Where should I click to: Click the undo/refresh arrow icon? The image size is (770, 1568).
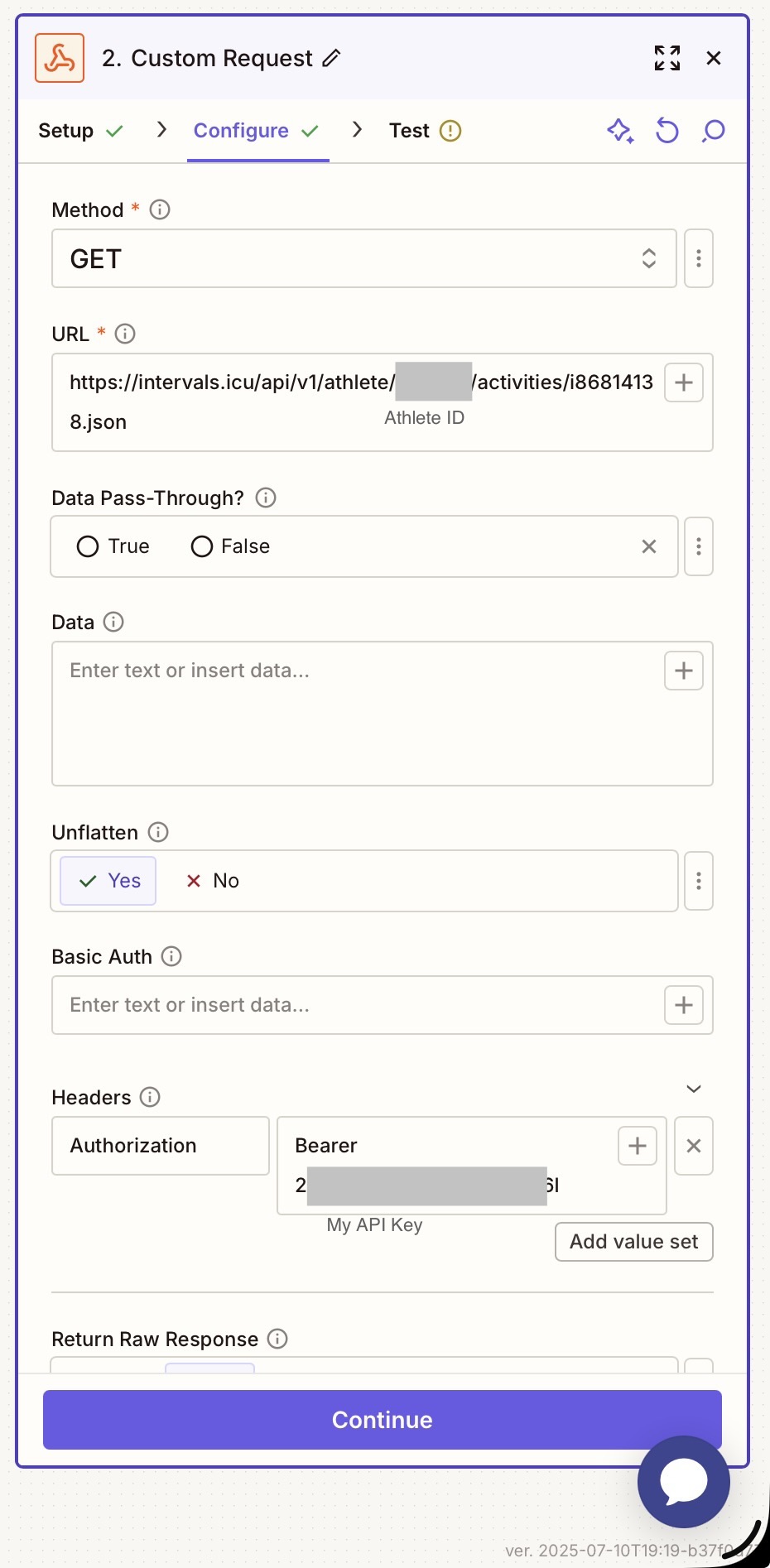pos(667,131)
